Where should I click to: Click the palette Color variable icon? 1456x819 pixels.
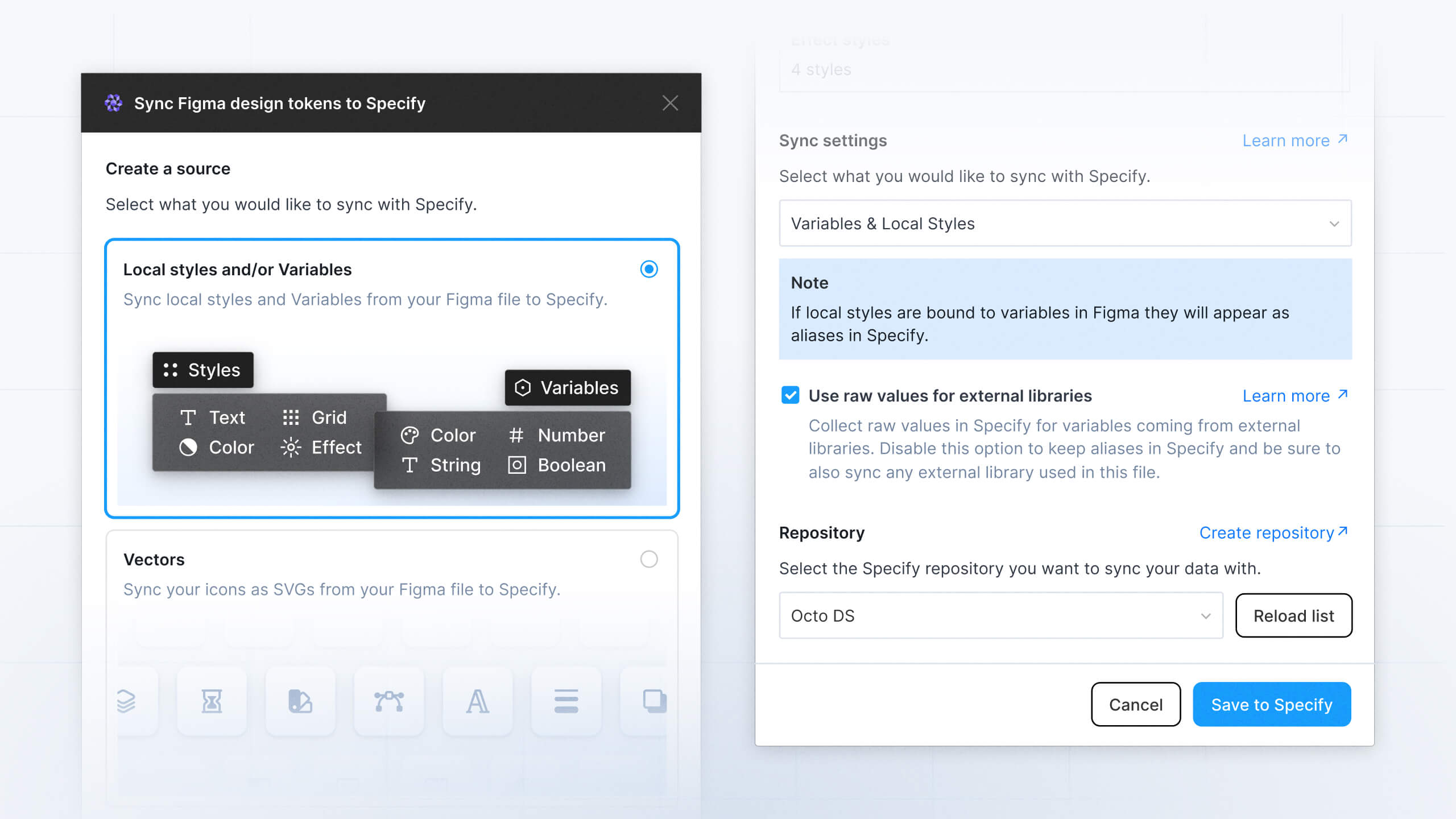click(409, 435)
